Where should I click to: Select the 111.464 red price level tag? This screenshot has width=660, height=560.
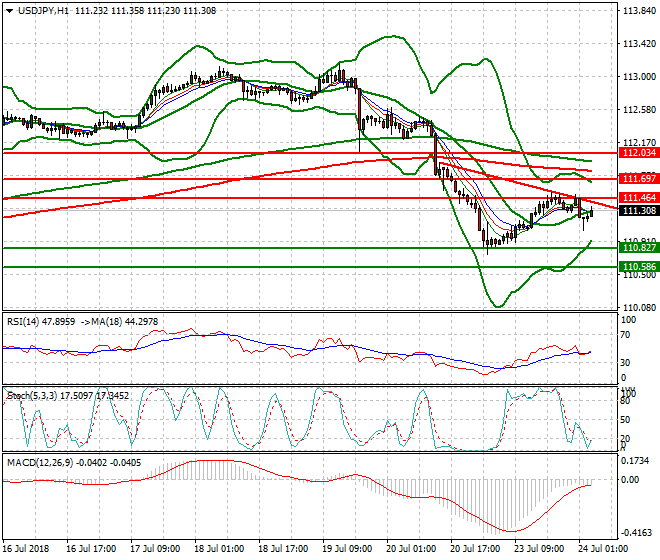click(x=638, y=198)
